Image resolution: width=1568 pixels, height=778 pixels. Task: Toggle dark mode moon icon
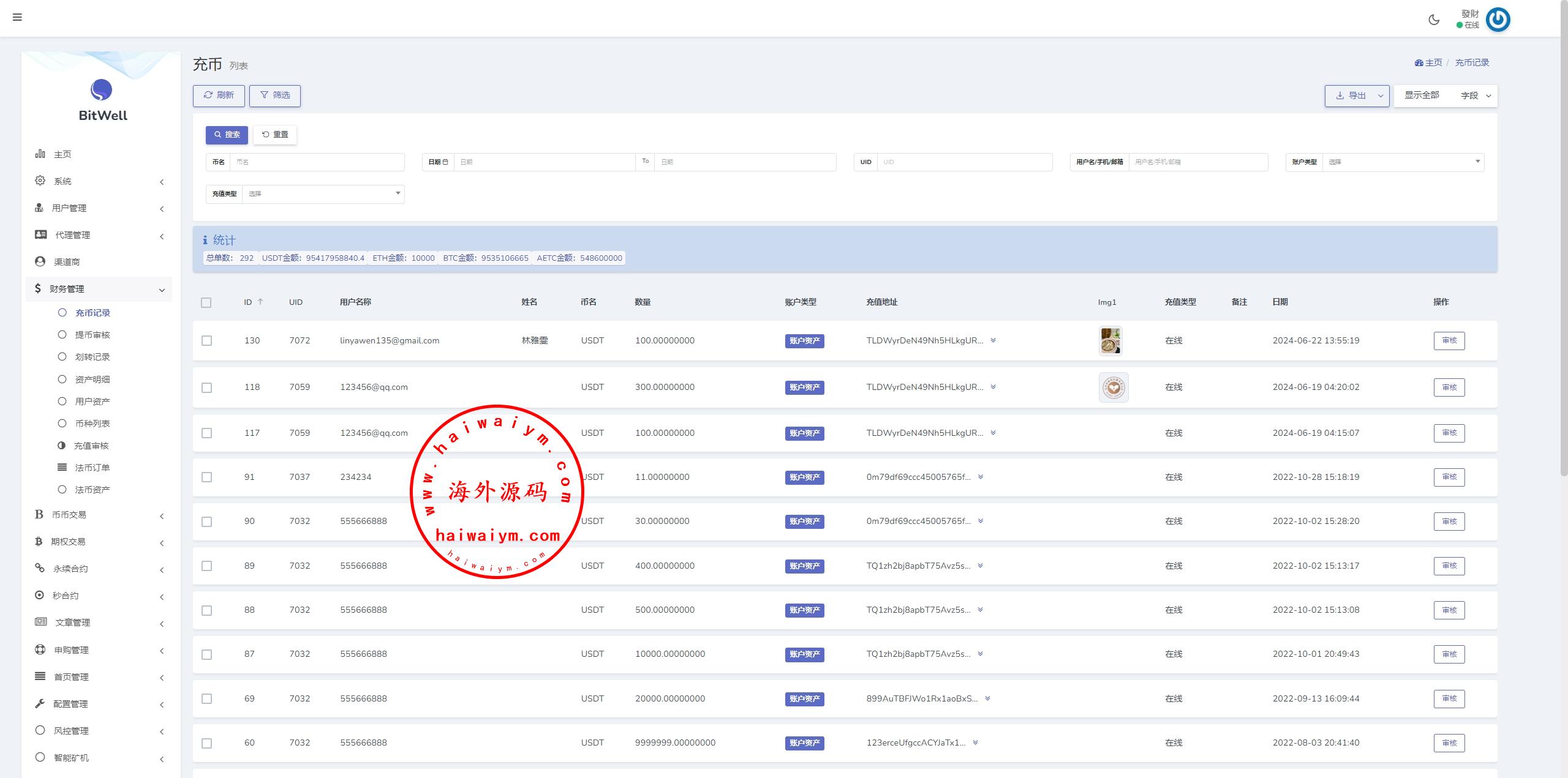click(x=1434, y=20)
